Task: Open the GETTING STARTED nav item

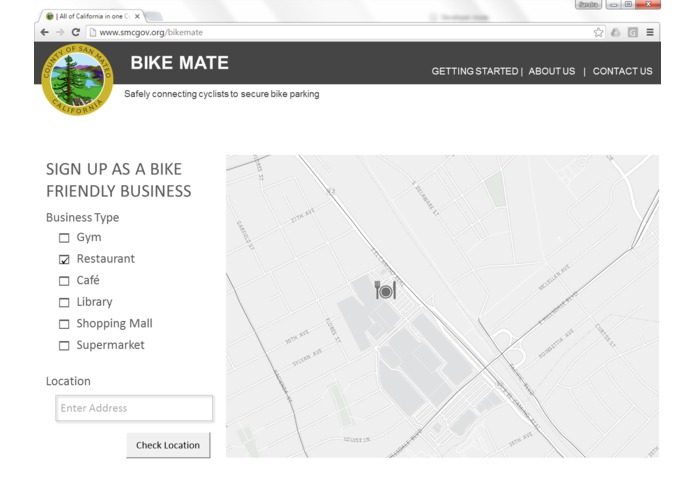Action: click(x=475, y=71)
